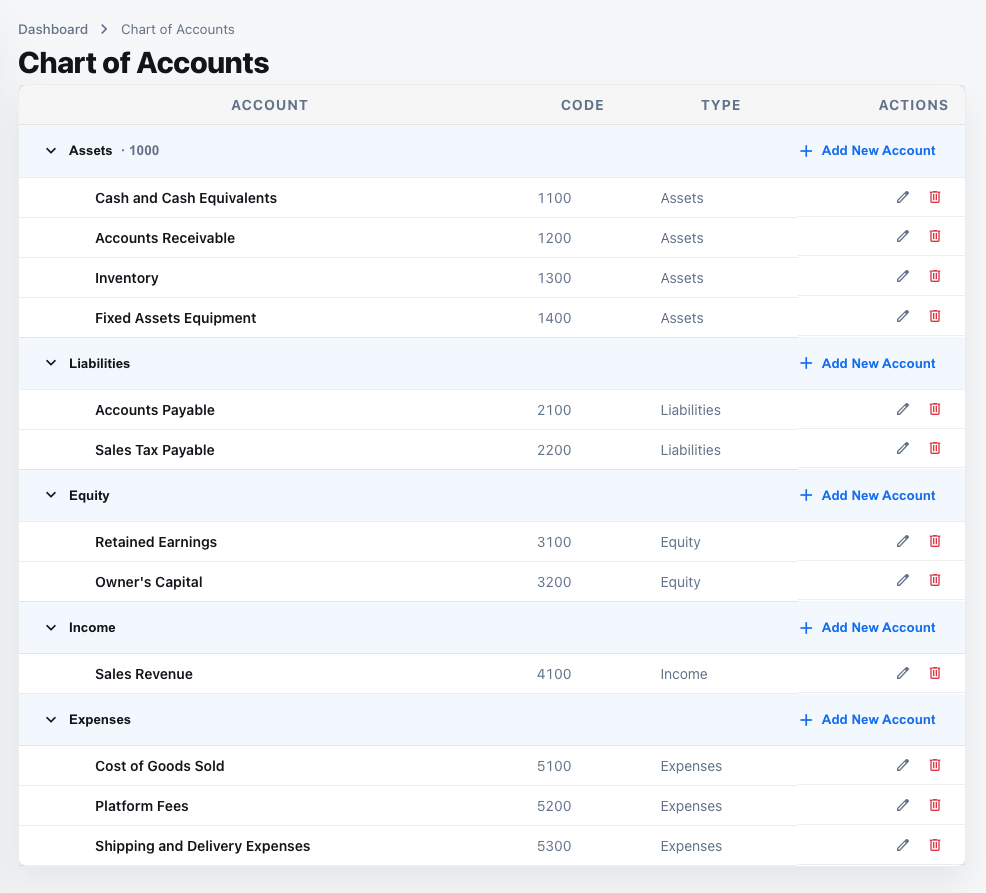Open the edit pencil for Accounts Payable
This screenshot has width=986, height=893.
point(903,409)
